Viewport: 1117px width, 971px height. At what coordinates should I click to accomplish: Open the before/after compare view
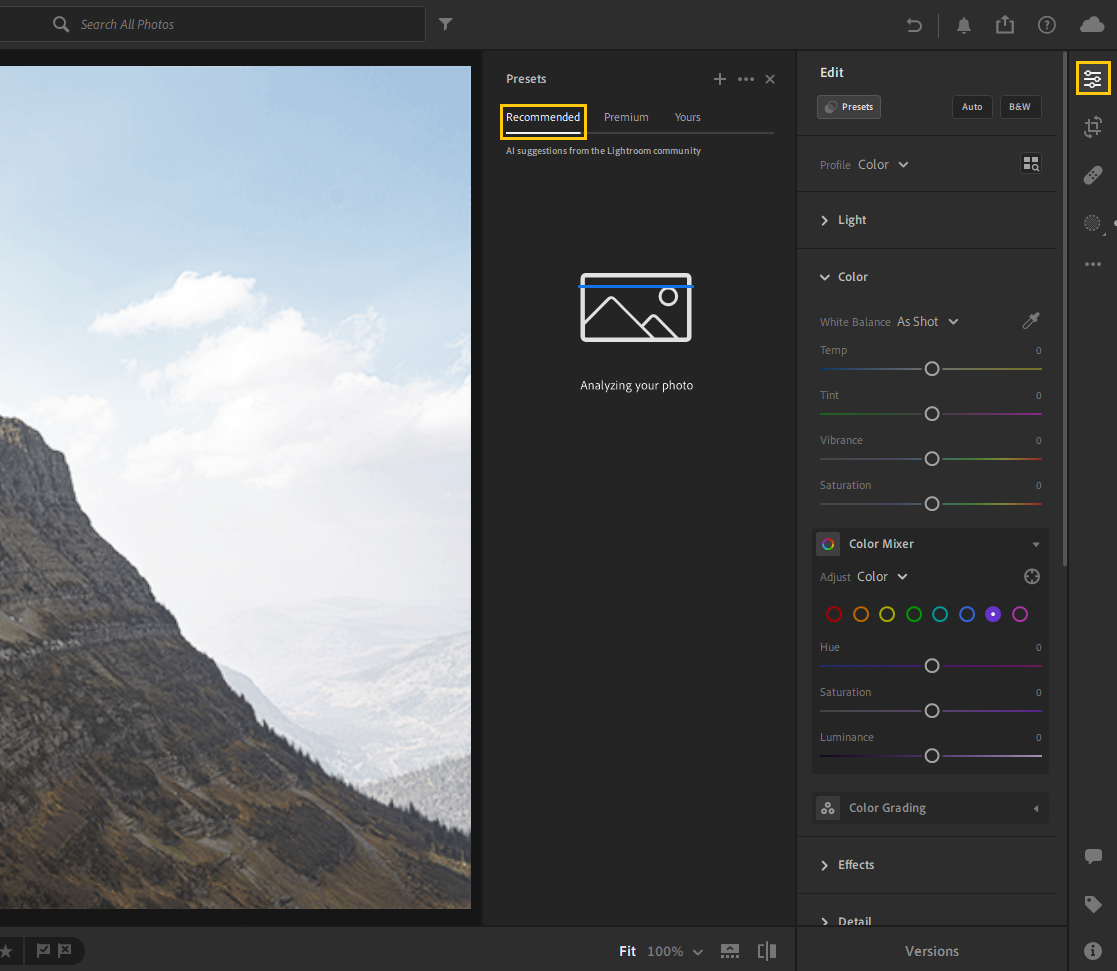pos(767,951)
